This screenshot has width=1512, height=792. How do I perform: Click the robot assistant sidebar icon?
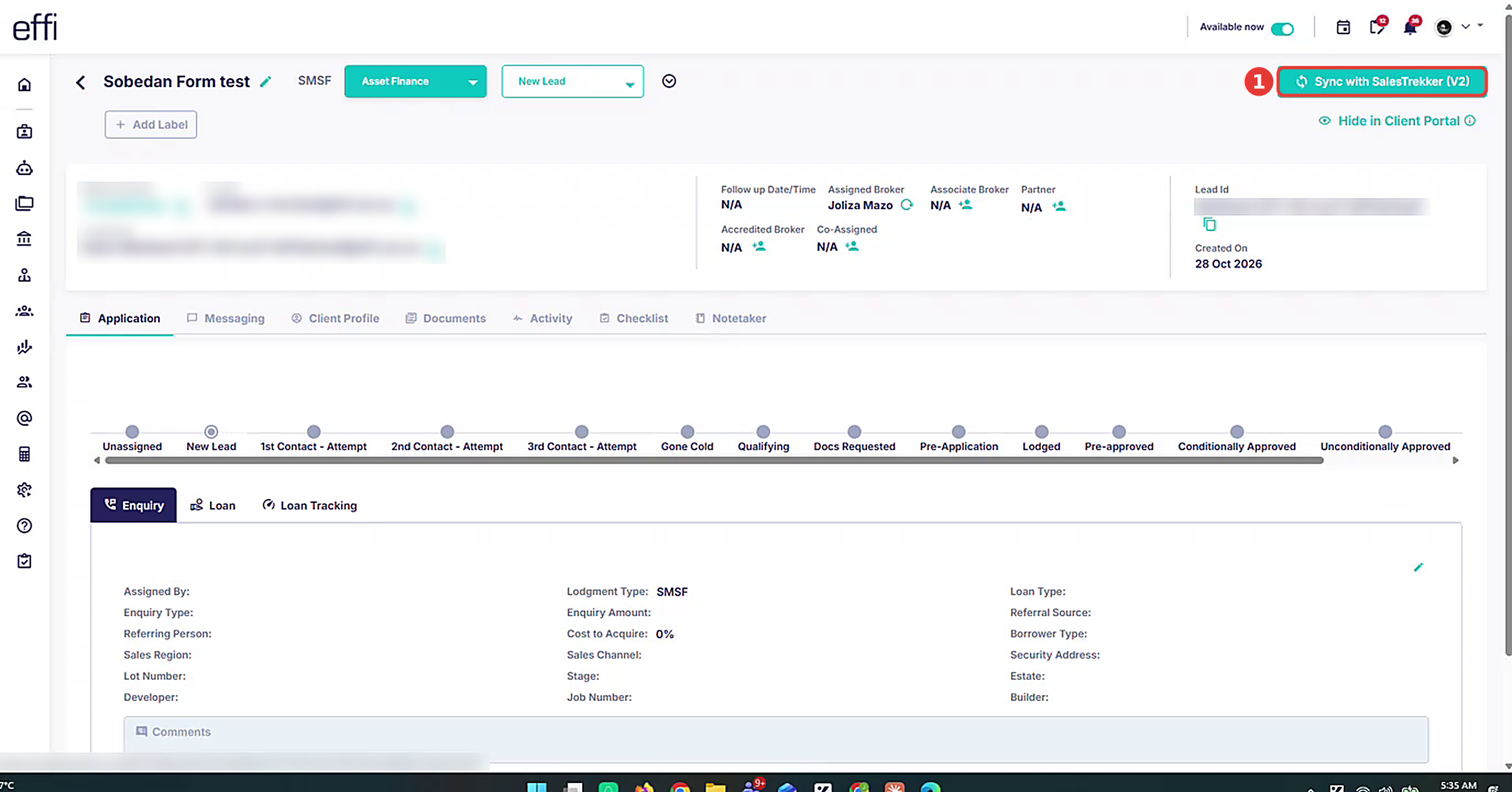coord(24,168)
